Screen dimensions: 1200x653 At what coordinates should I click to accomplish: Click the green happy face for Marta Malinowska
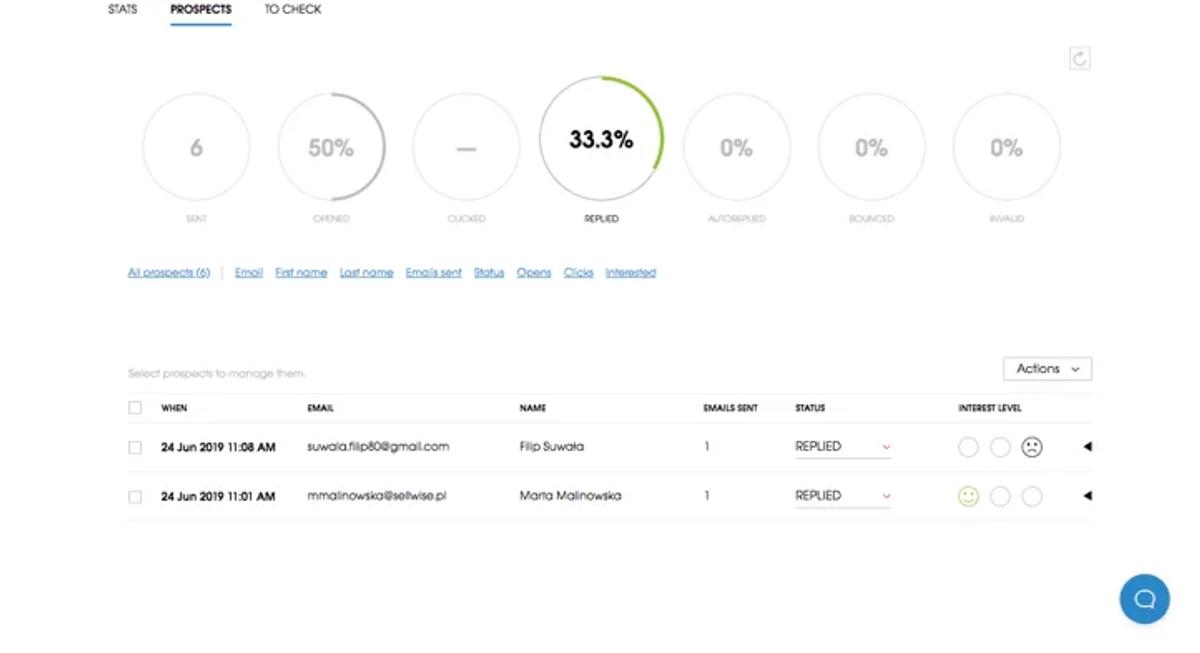point(968,496)
